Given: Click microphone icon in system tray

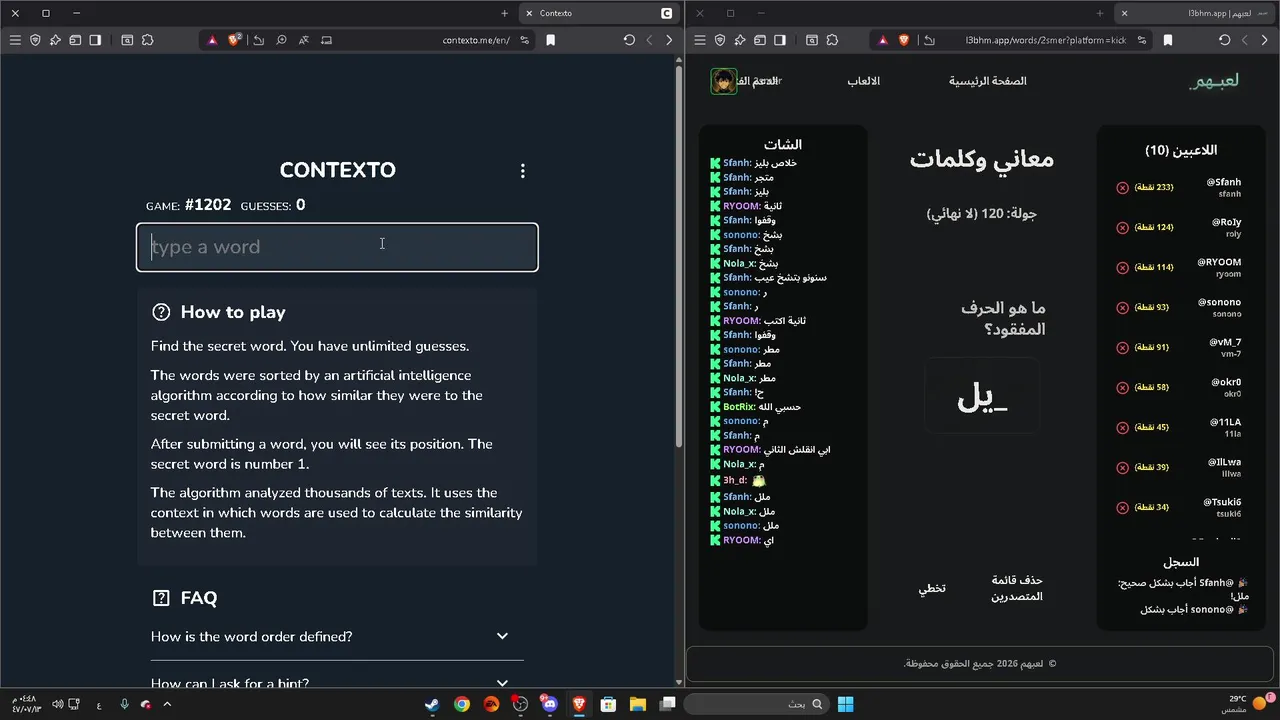Looking at the screenshot, I should tap(124, 704).
